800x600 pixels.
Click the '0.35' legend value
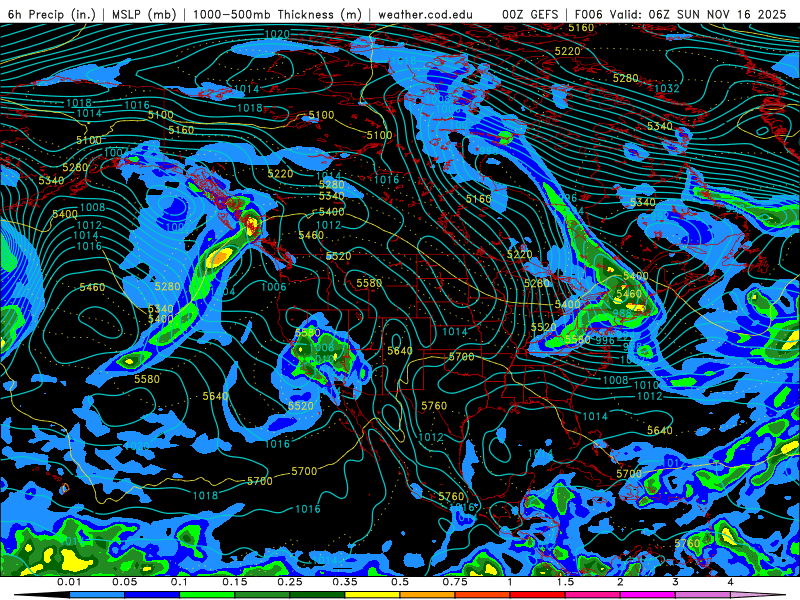click(x=345, y=582)
